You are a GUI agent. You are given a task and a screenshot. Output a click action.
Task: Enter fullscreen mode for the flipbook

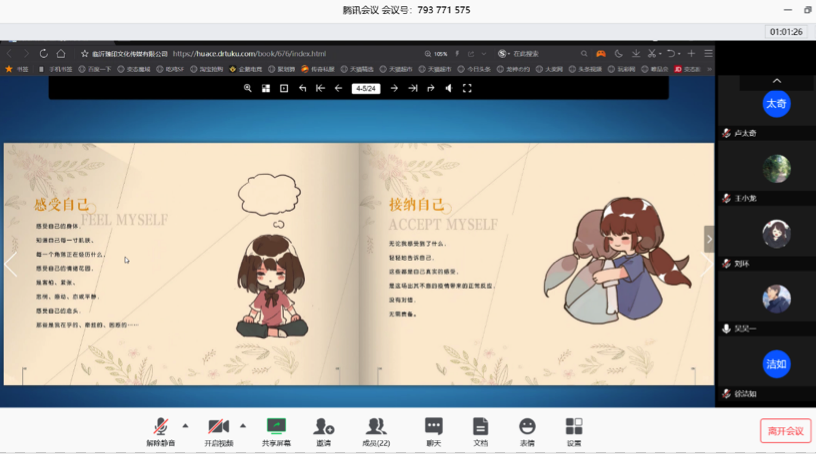click(x=467, y=88)
